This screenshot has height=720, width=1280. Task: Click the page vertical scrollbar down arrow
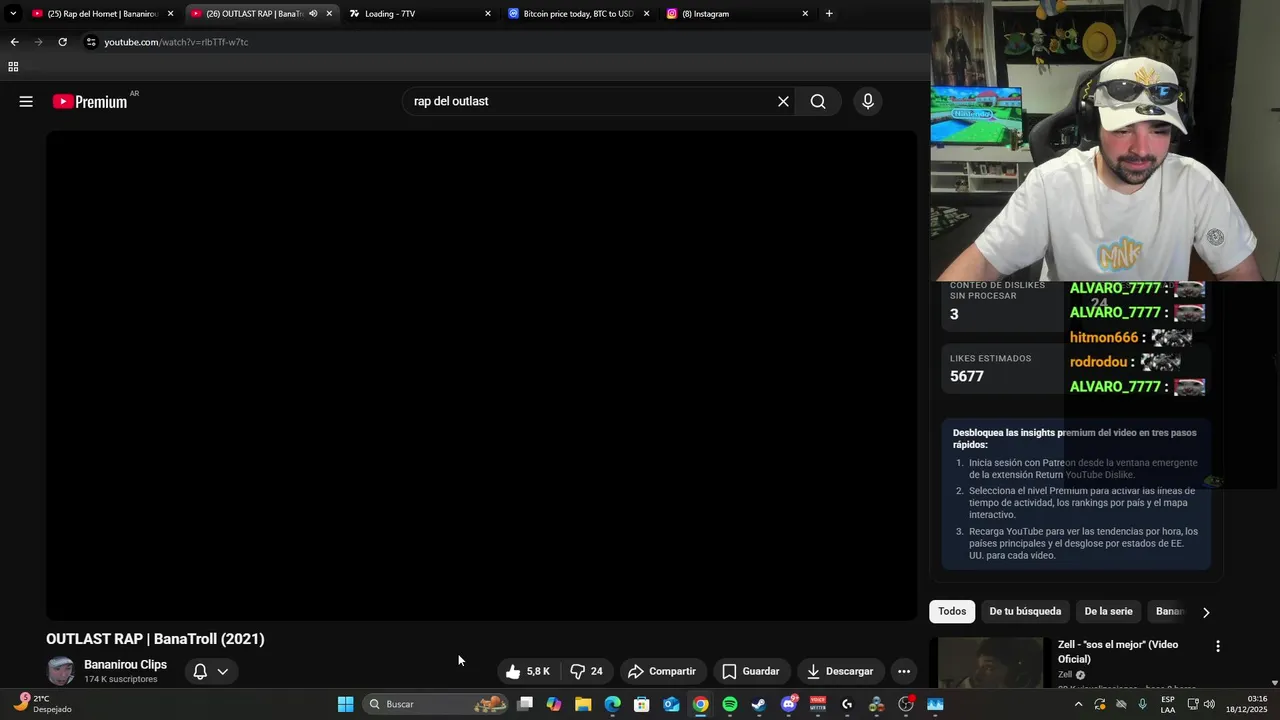click(x=1273, y=682)
